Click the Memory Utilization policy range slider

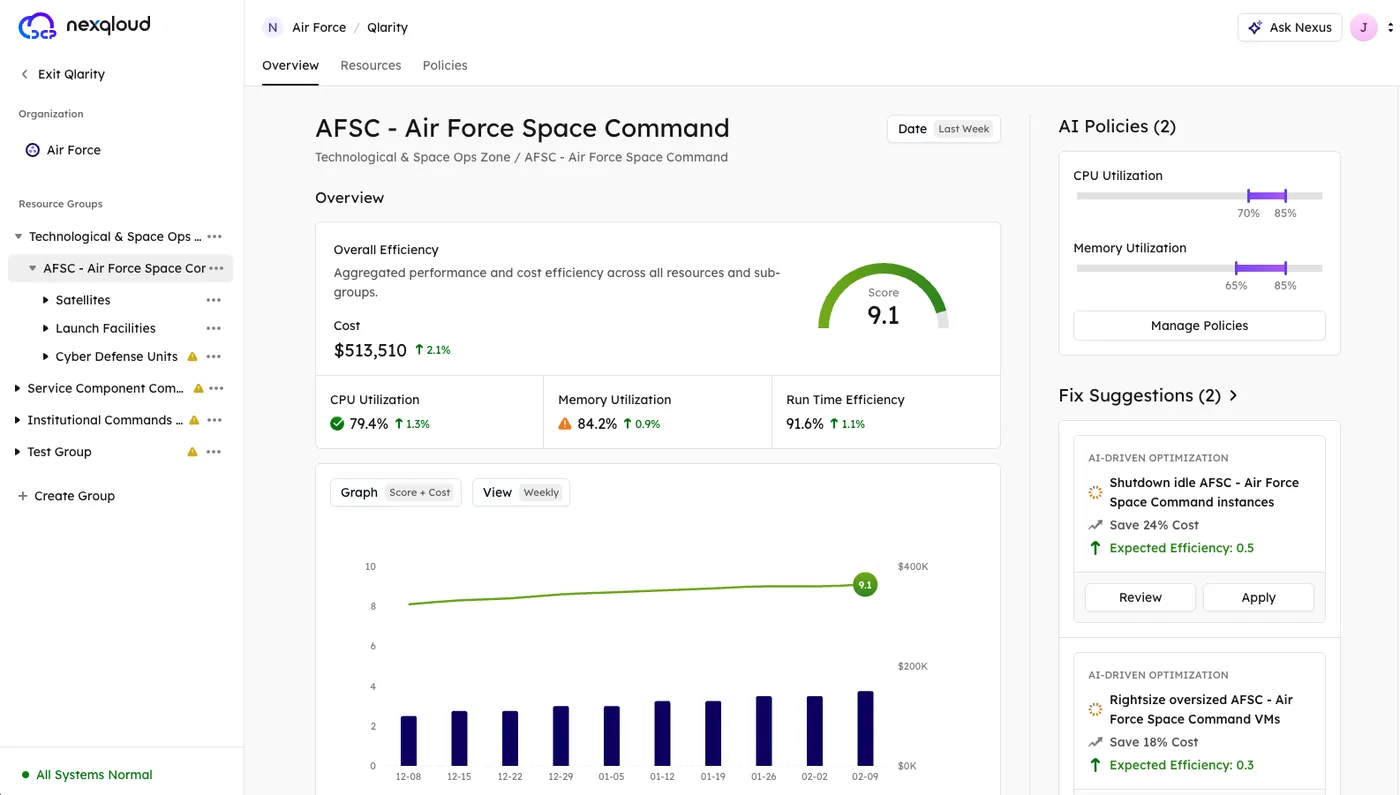(x=1199, y=268)
